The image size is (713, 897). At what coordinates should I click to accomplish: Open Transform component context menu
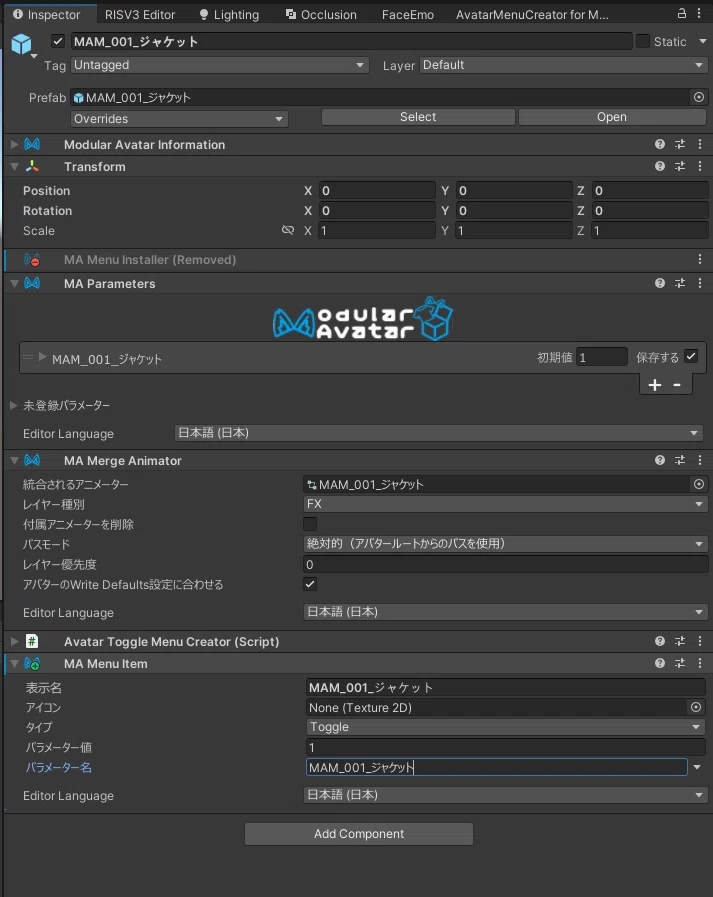700,166
